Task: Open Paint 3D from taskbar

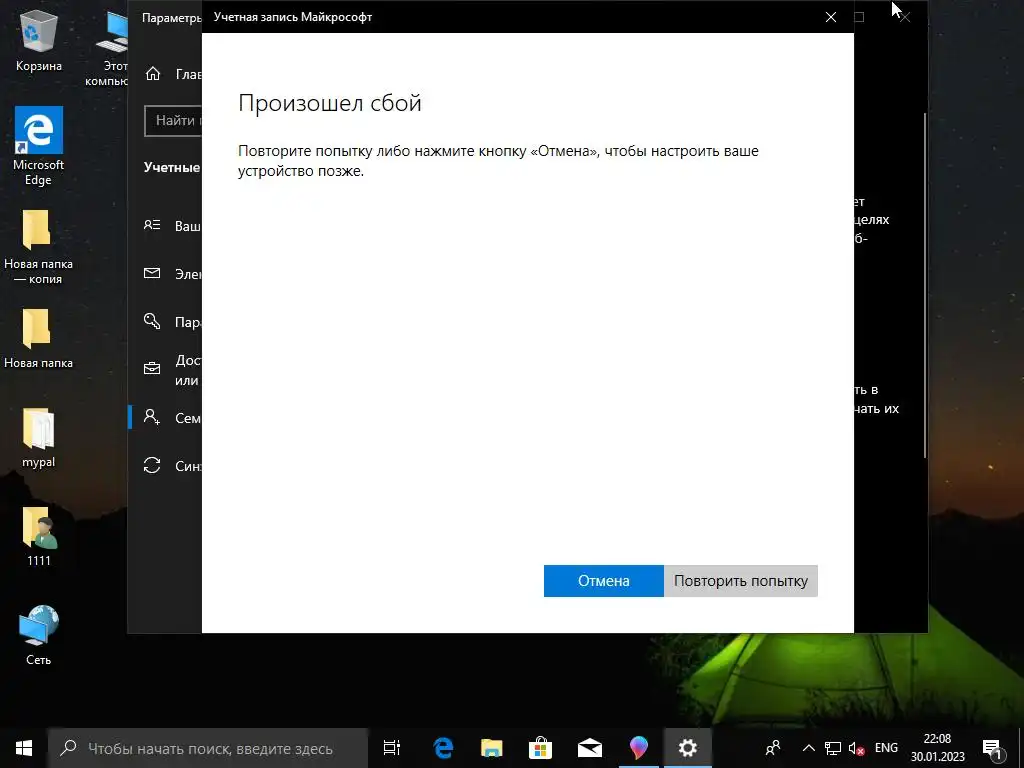Action: 639,748
